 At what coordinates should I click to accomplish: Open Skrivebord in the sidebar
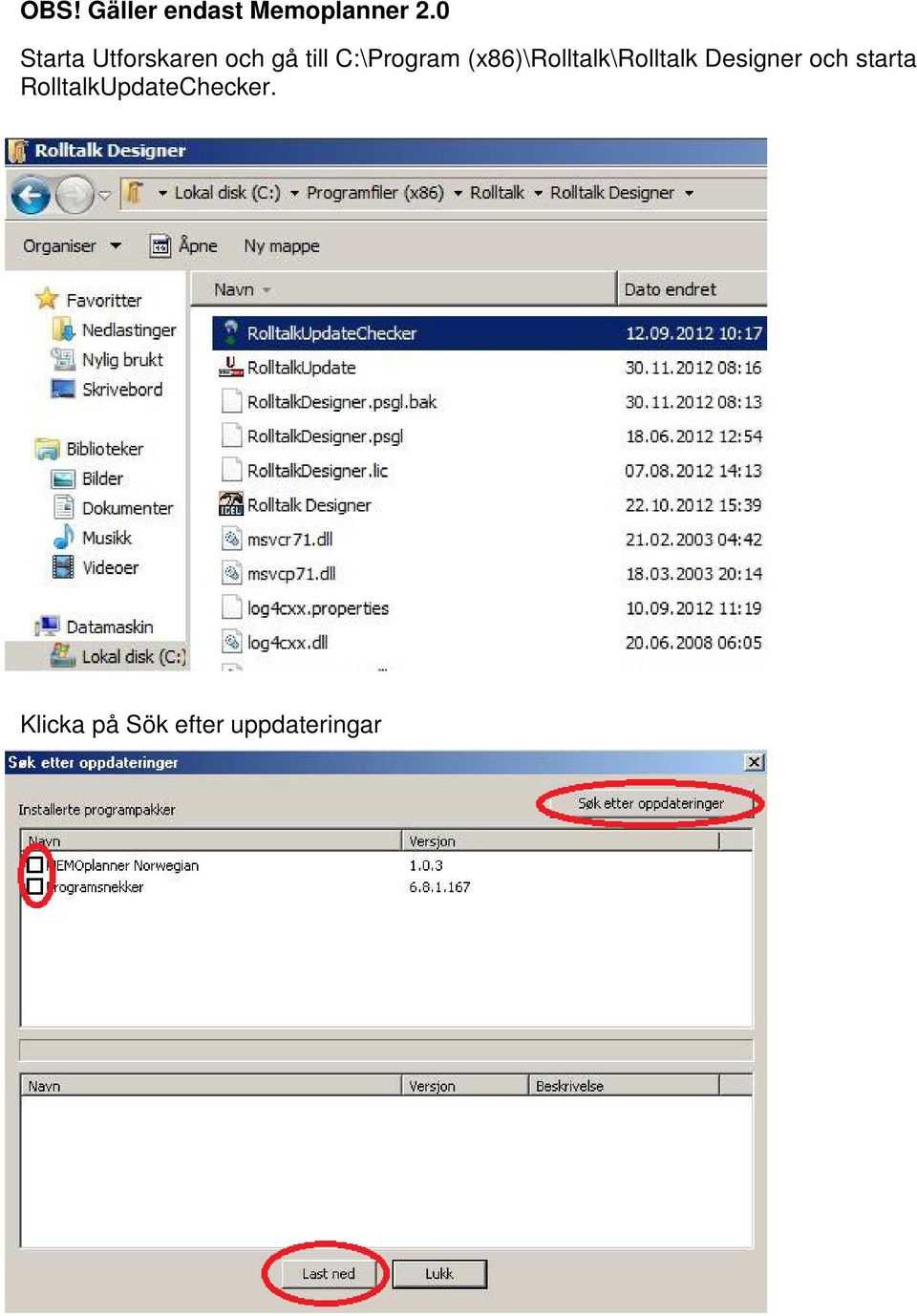pos(122,390)
